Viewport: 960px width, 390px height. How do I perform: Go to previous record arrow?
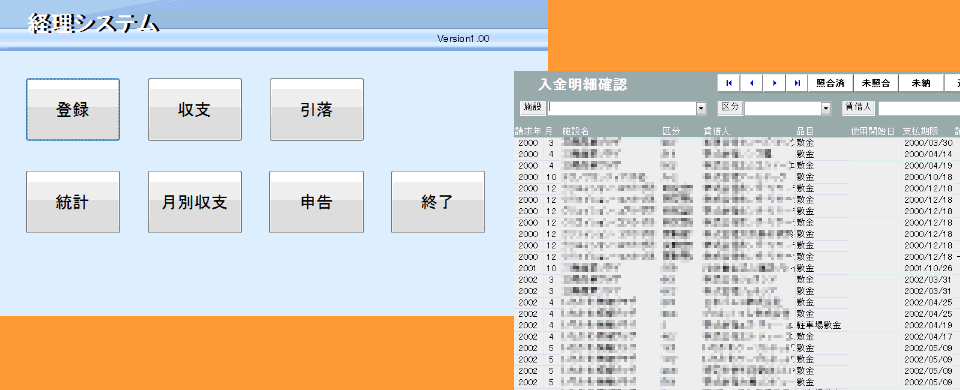(751, 83)
